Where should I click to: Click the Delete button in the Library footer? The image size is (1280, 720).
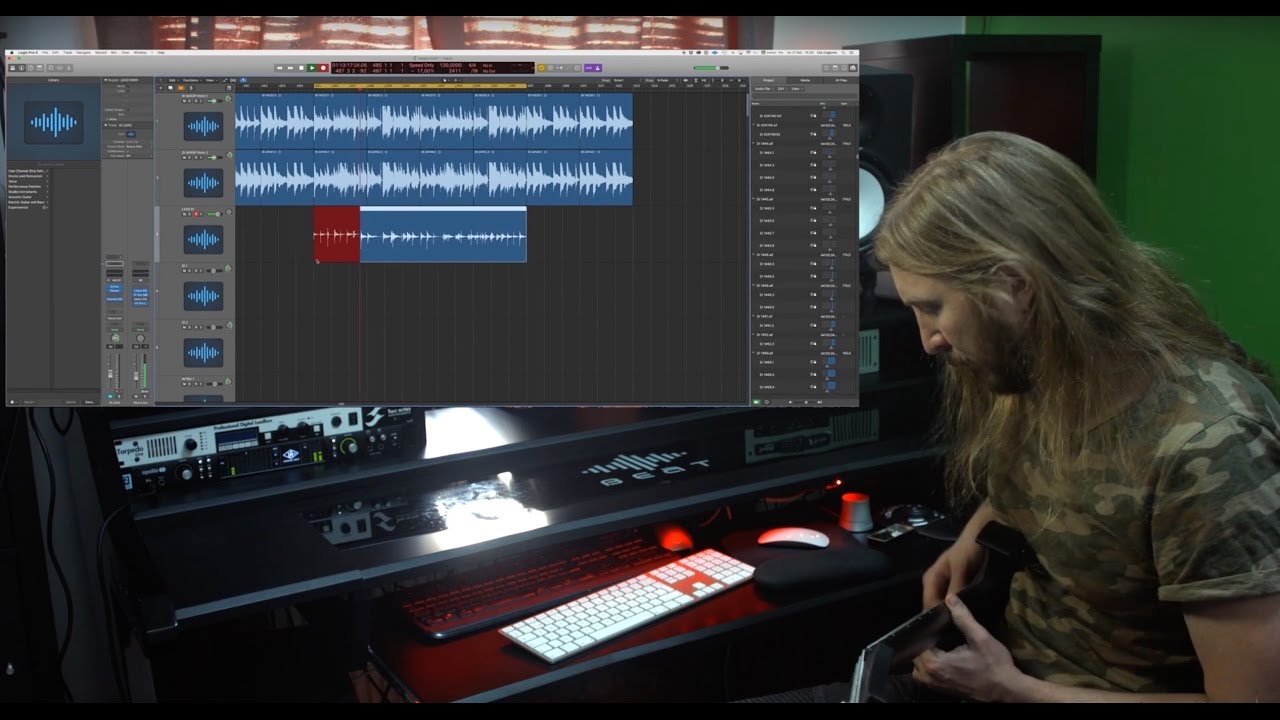(71, 402)
